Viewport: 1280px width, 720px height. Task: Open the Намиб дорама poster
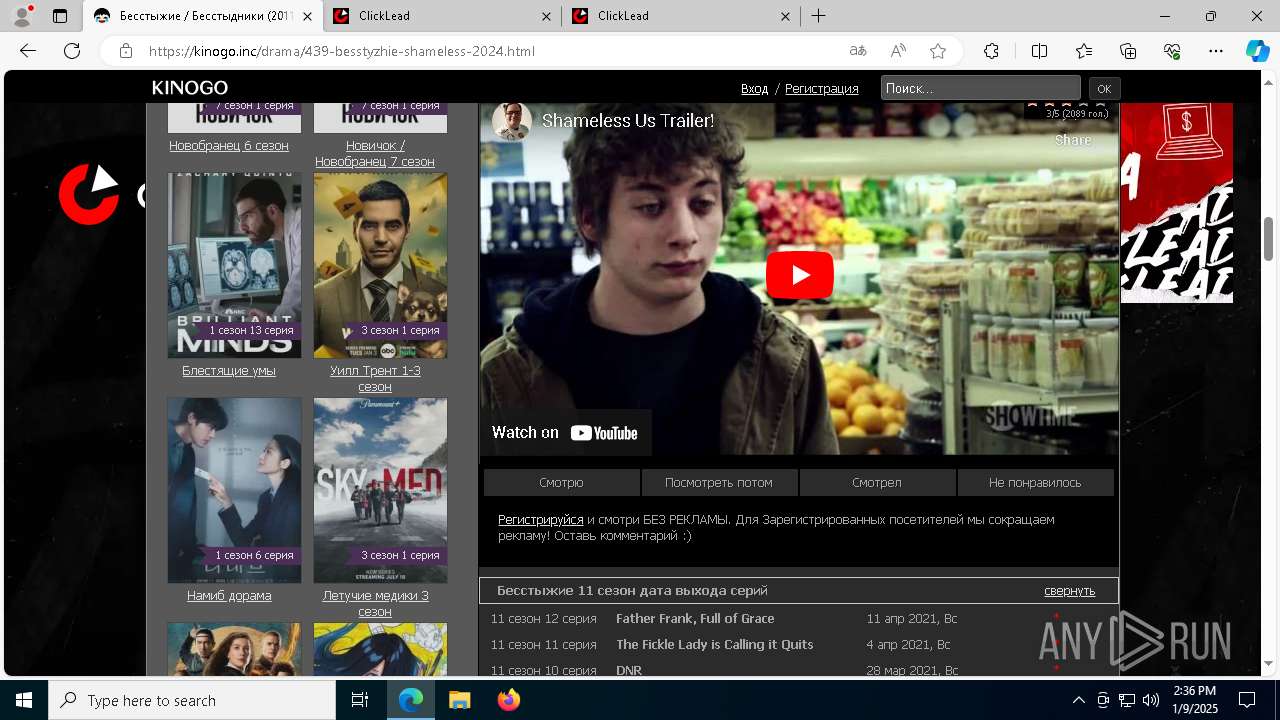click(x=234, y=490)
